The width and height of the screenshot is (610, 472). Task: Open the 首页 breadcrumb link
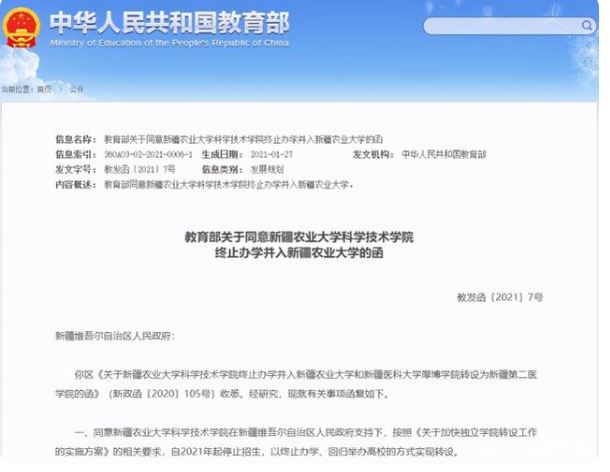[x=44, y=89]
